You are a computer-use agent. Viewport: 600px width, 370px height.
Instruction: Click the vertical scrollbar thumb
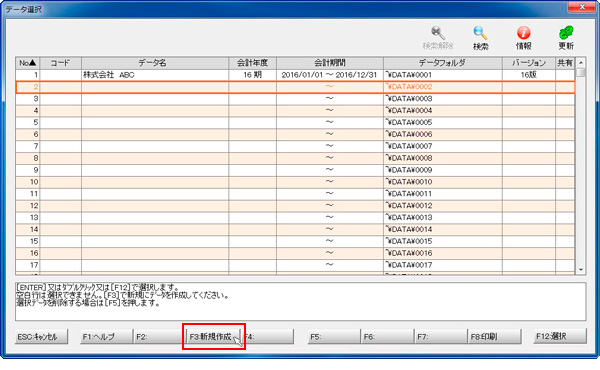point(581,72)
